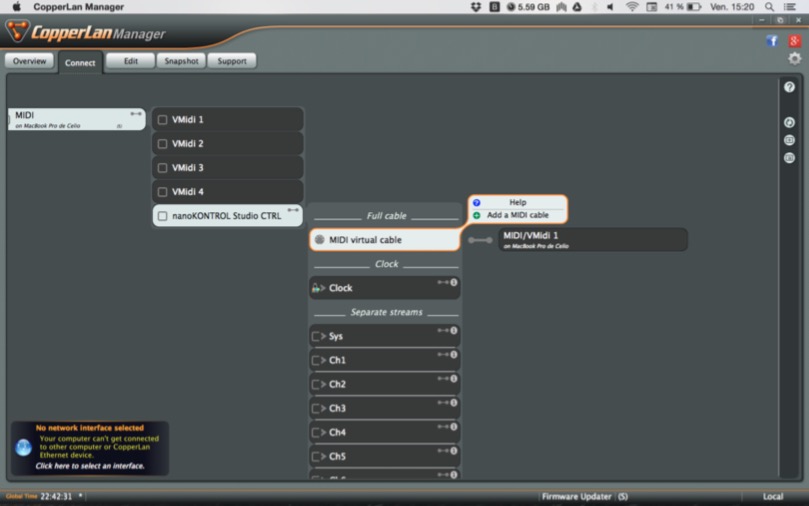Click here to select an interface link
The width and height of the screenshot is (809, 506).
(x=90, y=466)
